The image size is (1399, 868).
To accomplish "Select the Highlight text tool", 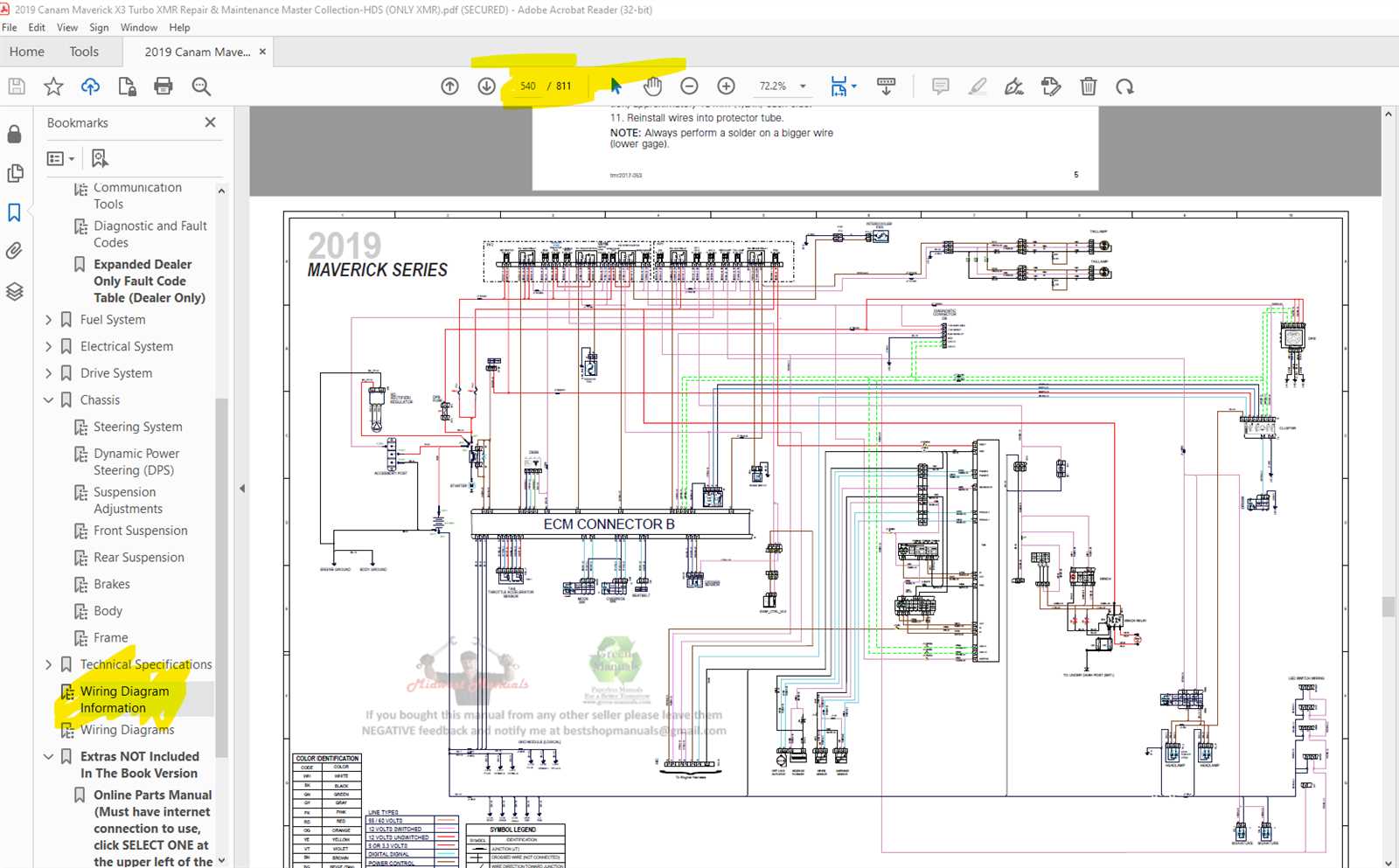I will point(978,86).
